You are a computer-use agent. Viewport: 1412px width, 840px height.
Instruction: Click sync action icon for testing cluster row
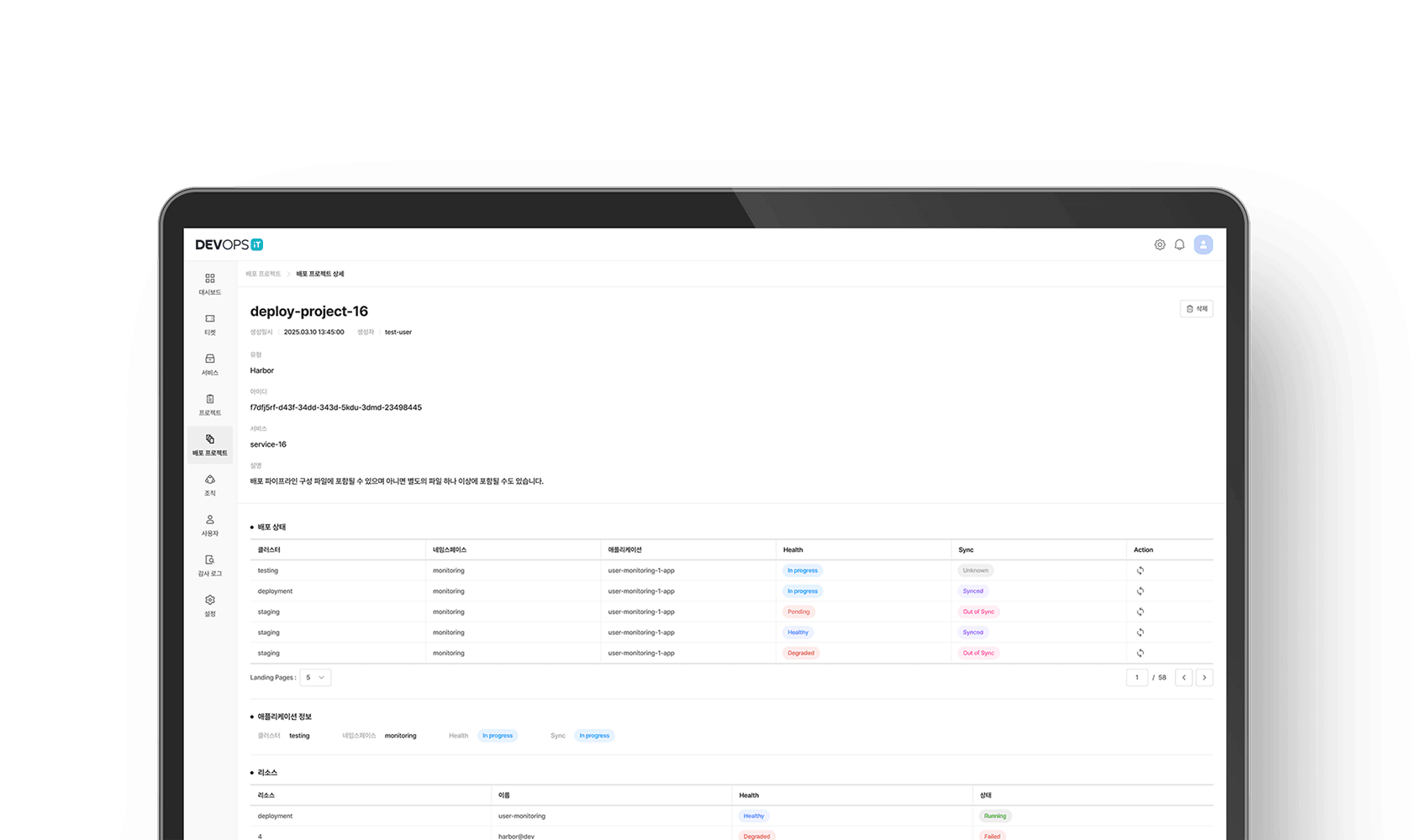(x=1141, y=570)
